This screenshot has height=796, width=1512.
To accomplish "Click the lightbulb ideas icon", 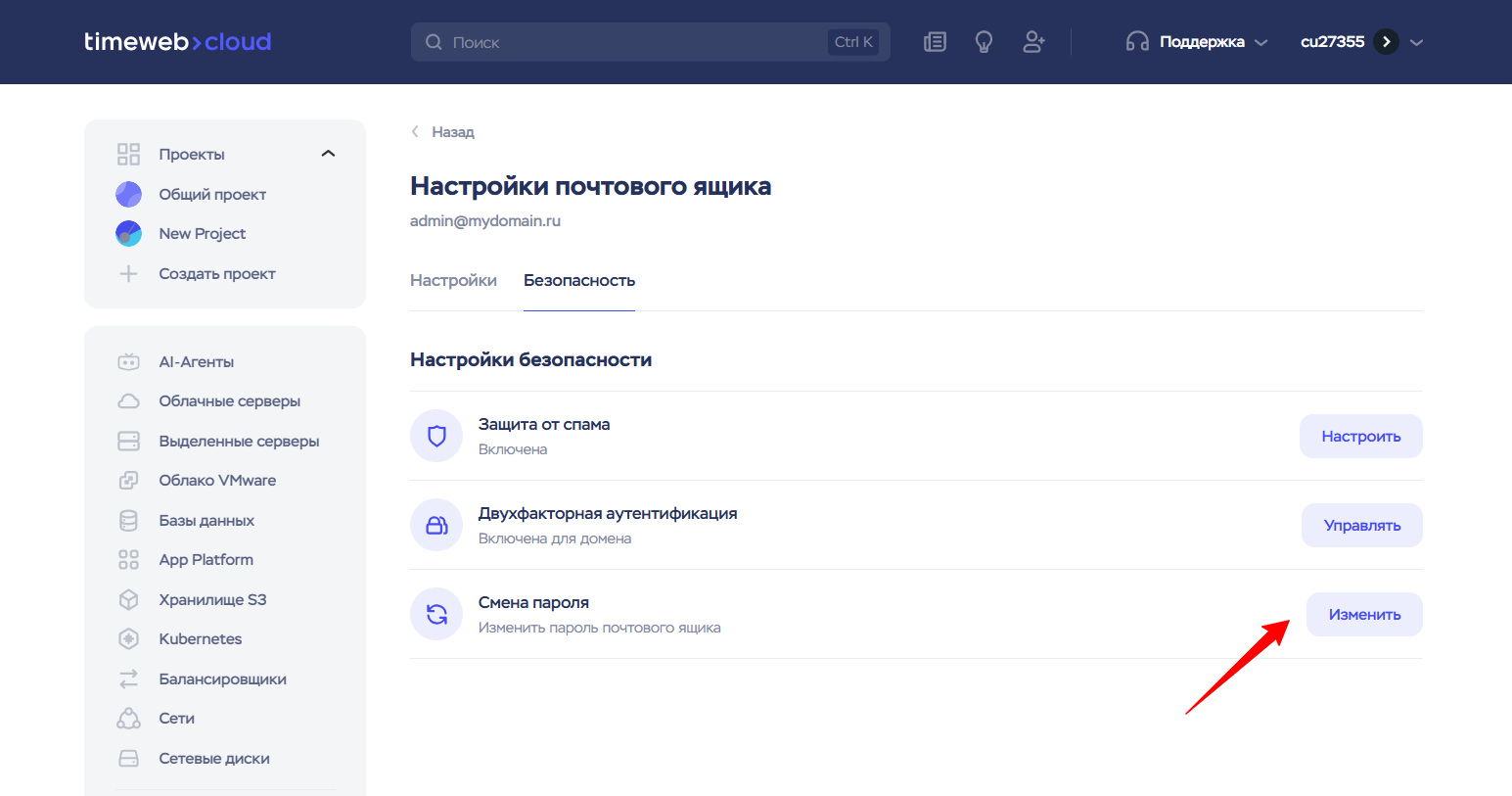I will (x=984, y=42).
